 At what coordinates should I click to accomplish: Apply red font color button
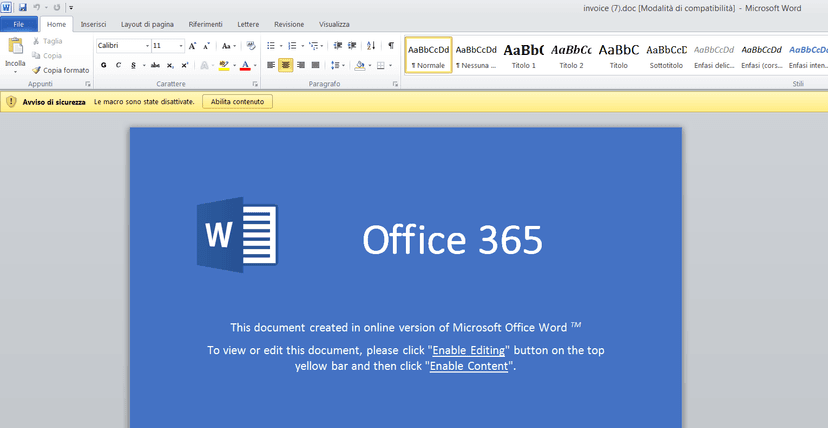point(245,65)
